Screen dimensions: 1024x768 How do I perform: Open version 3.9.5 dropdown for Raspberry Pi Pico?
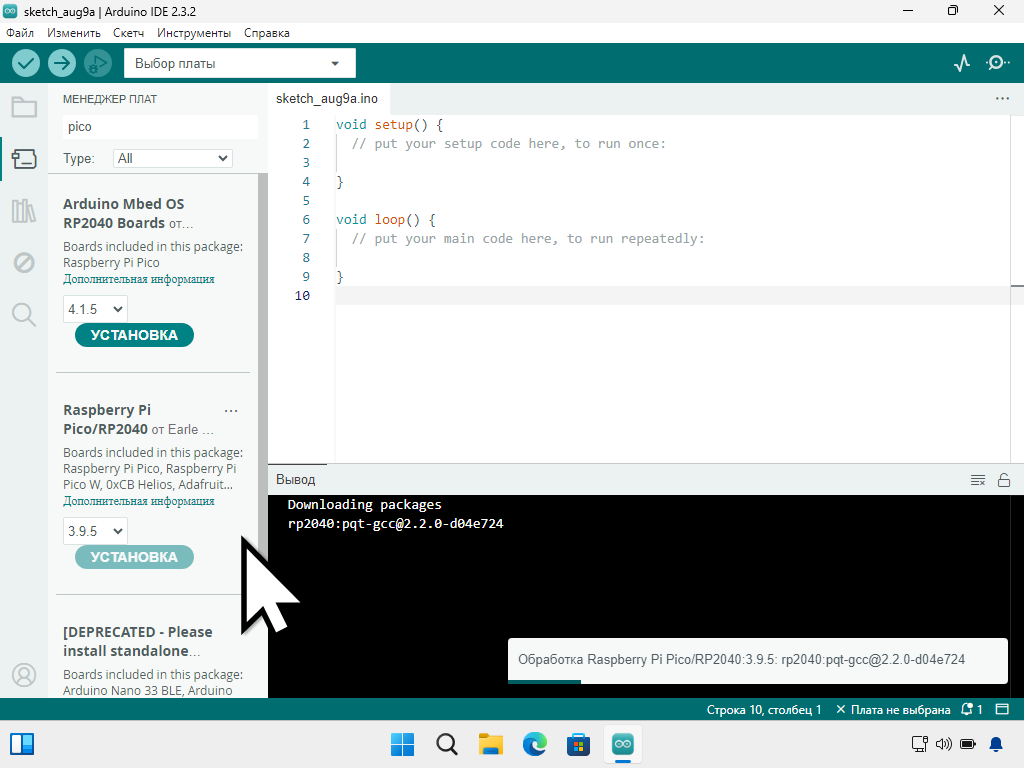point(95,531)
